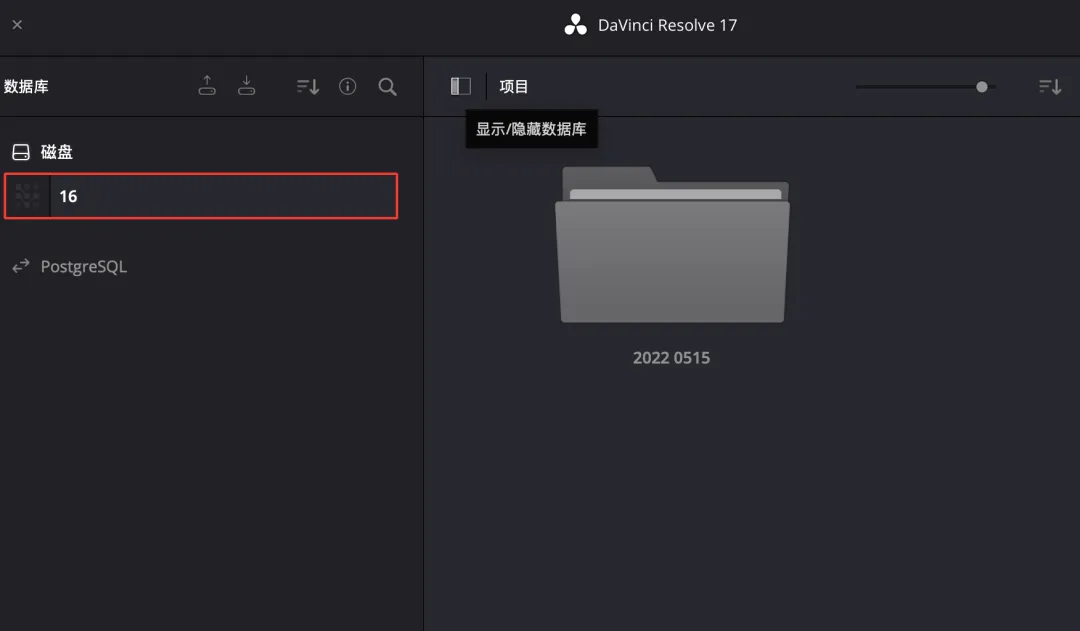Close the project manager window
The image size is (1080, 631).
click(x=17, y=25)
